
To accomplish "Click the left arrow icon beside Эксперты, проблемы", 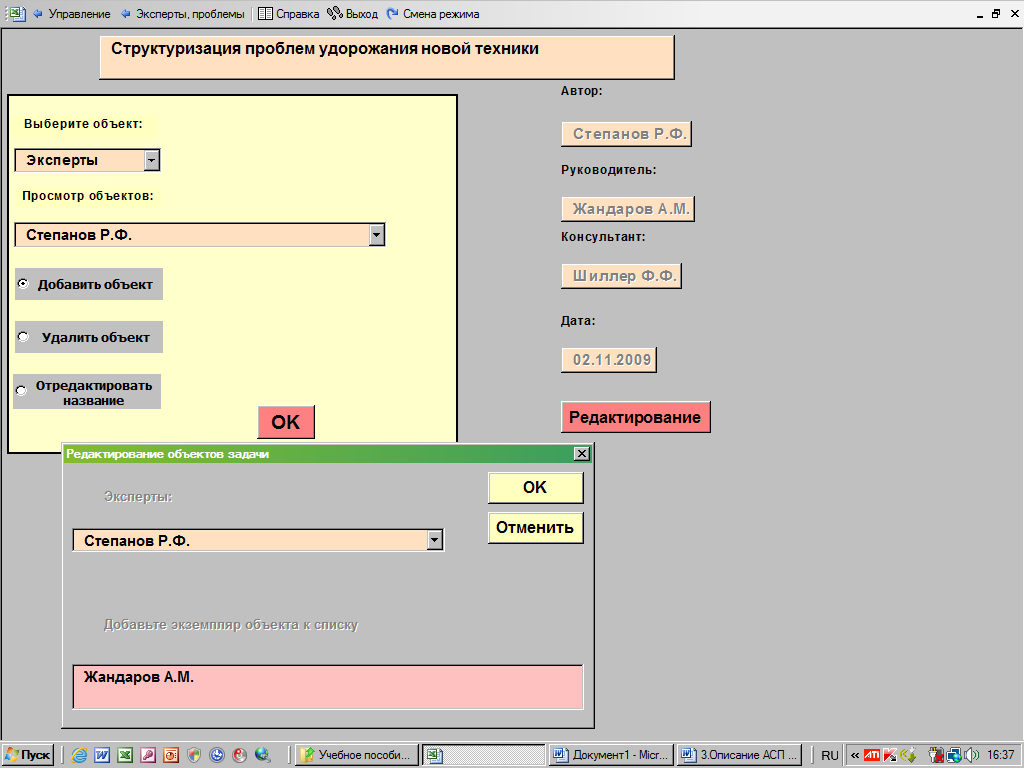I will coord(125,14).
